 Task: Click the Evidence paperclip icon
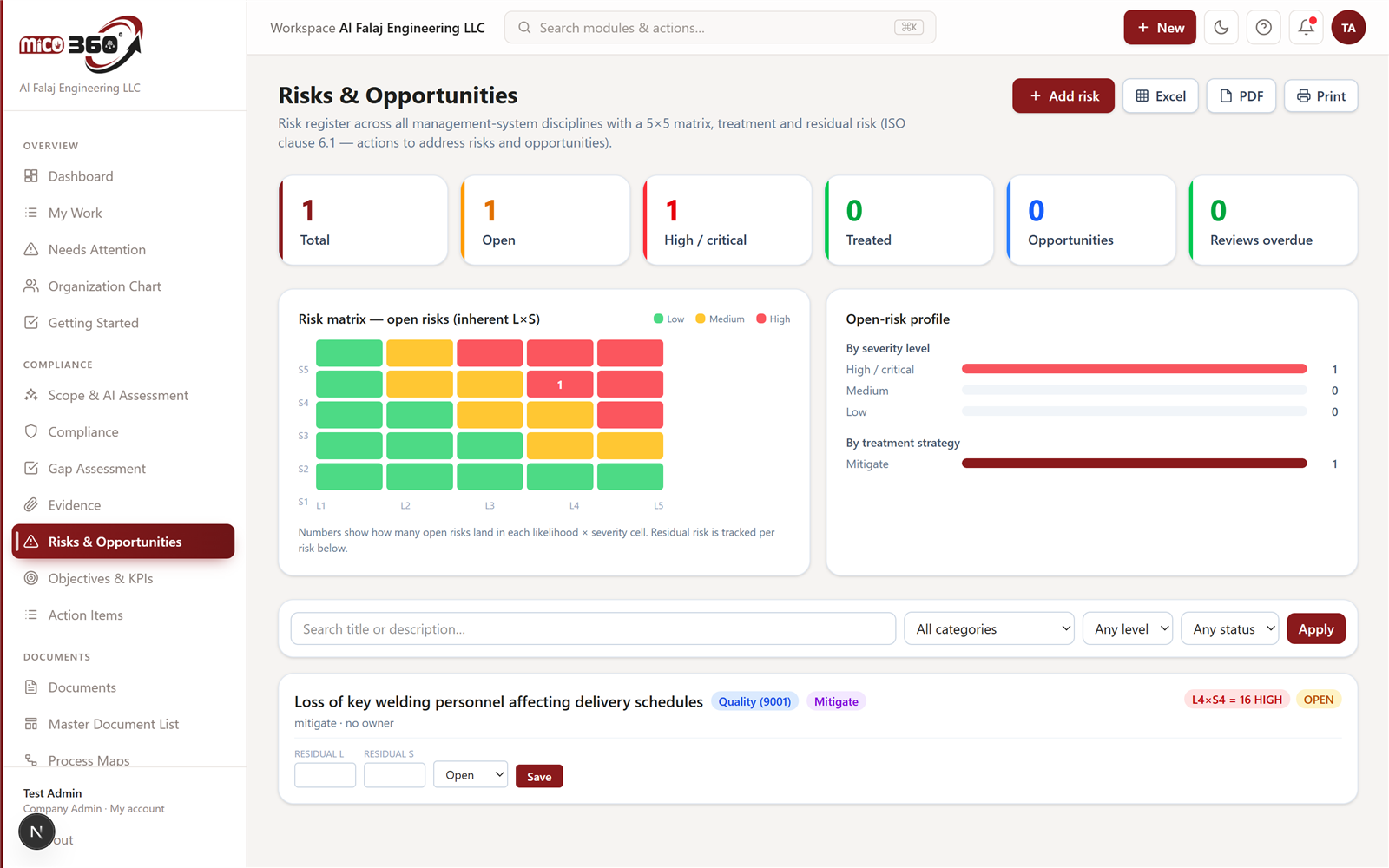pyautogui.click(x=31, y=504)
